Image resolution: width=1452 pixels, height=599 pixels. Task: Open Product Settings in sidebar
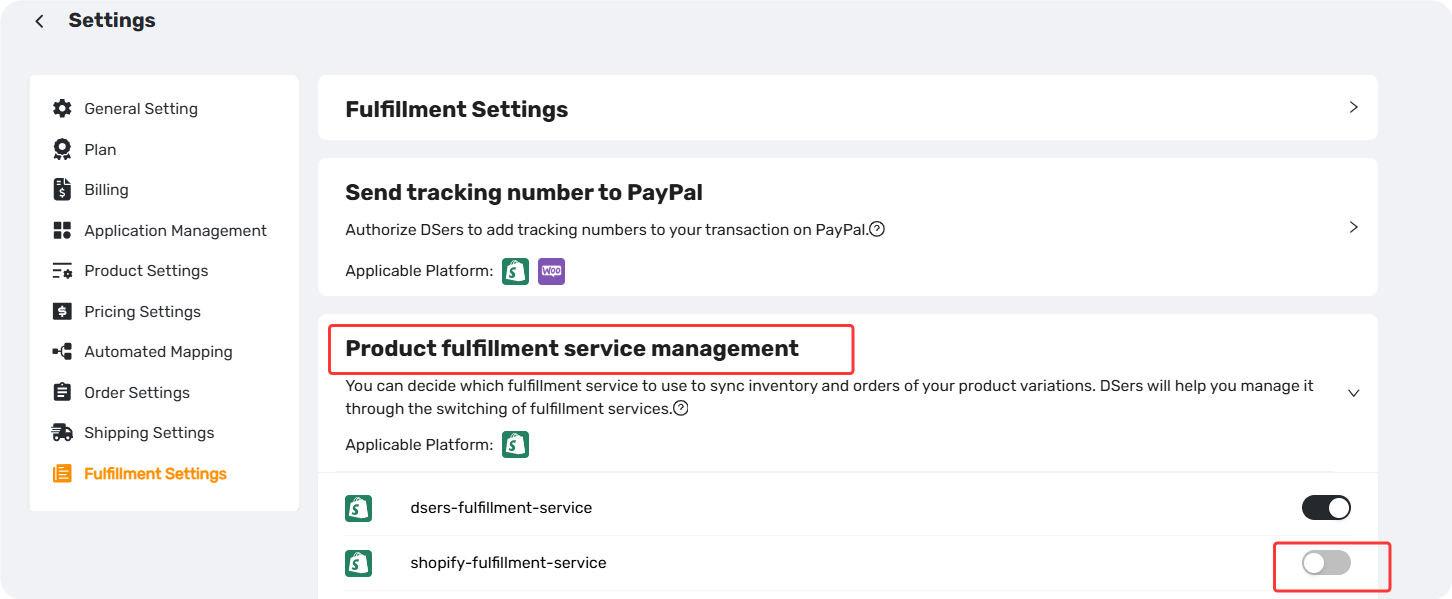pyautogui.click(x=146, y=270)
